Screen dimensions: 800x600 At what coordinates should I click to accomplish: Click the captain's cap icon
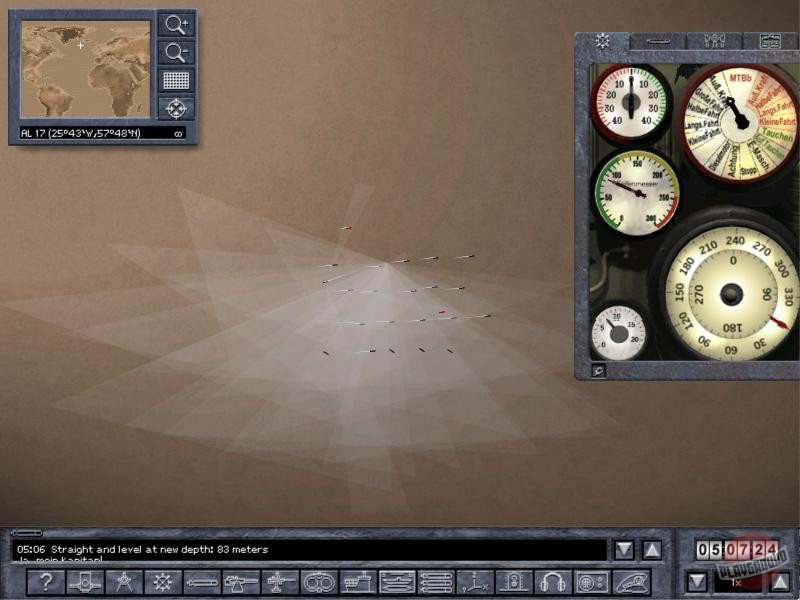coord(629,582)
